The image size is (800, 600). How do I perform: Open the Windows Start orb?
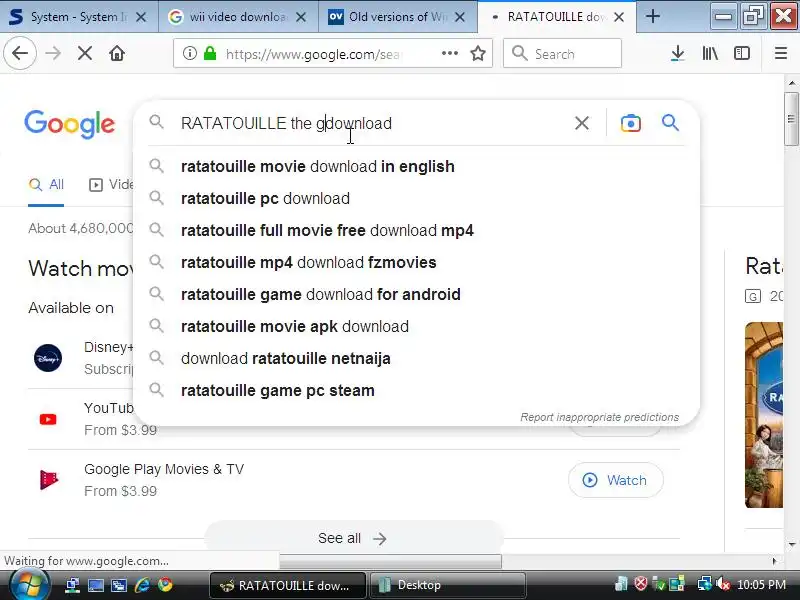tap(28, 585)
